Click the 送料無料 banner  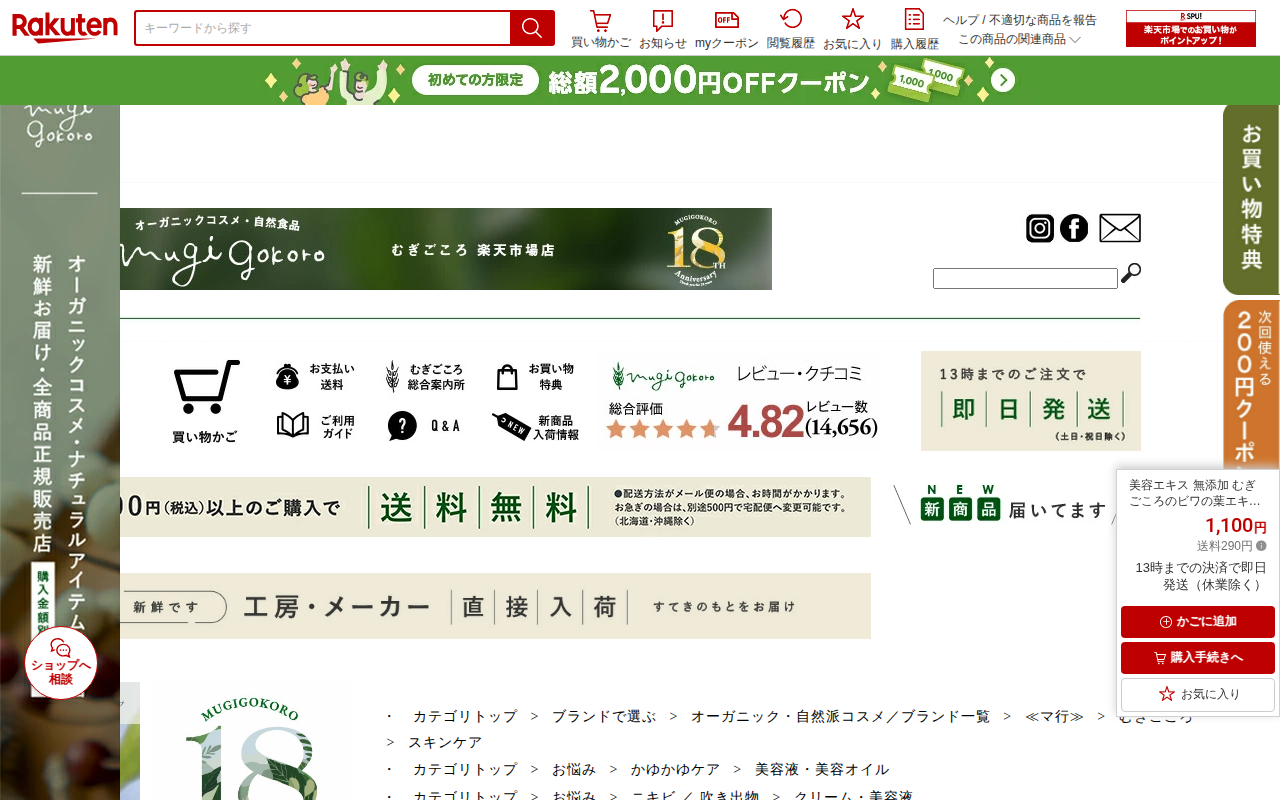click(495, 507)
